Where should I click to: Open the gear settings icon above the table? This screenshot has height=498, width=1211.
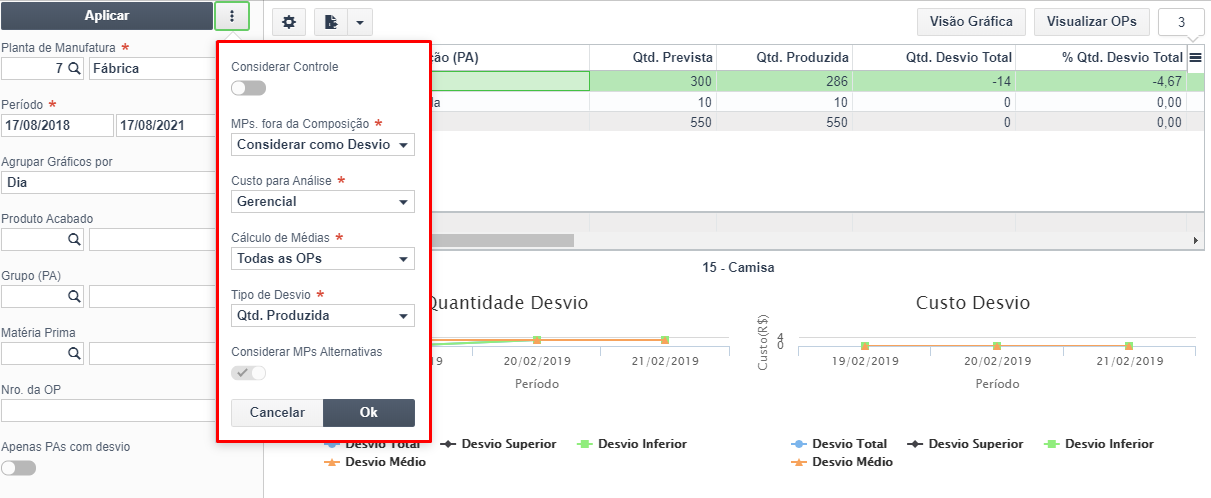(x=289, y=22)
